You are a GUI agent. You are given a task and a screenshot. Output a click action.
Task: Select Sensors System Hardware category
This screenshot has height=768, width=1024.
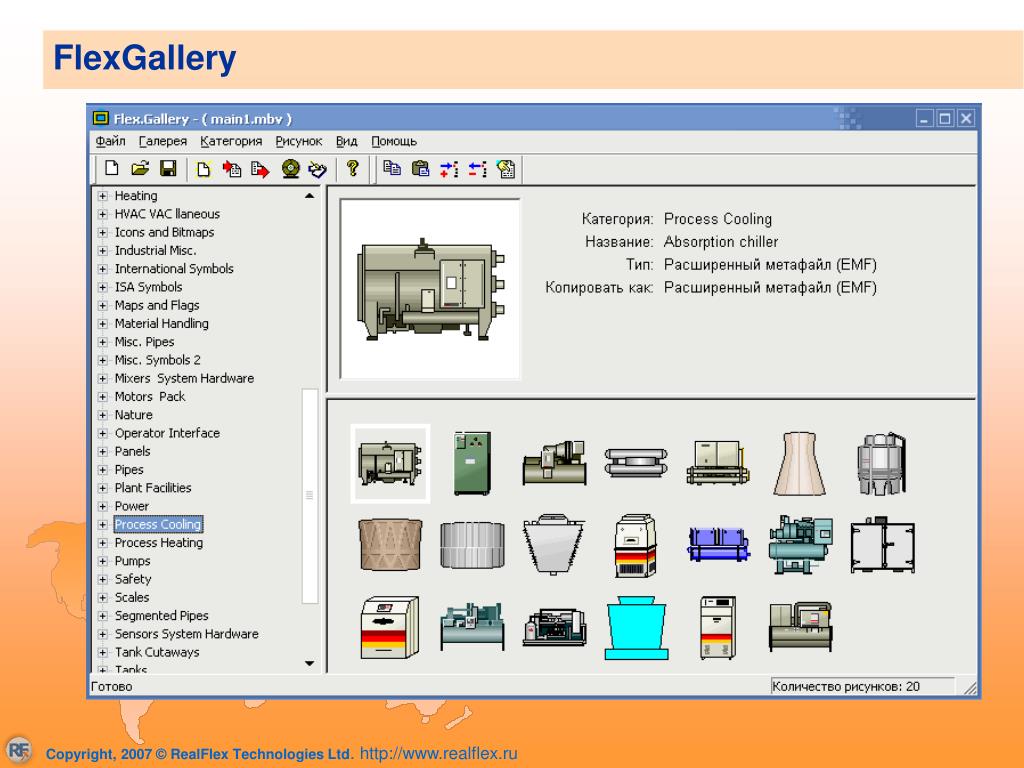(186, 633)
